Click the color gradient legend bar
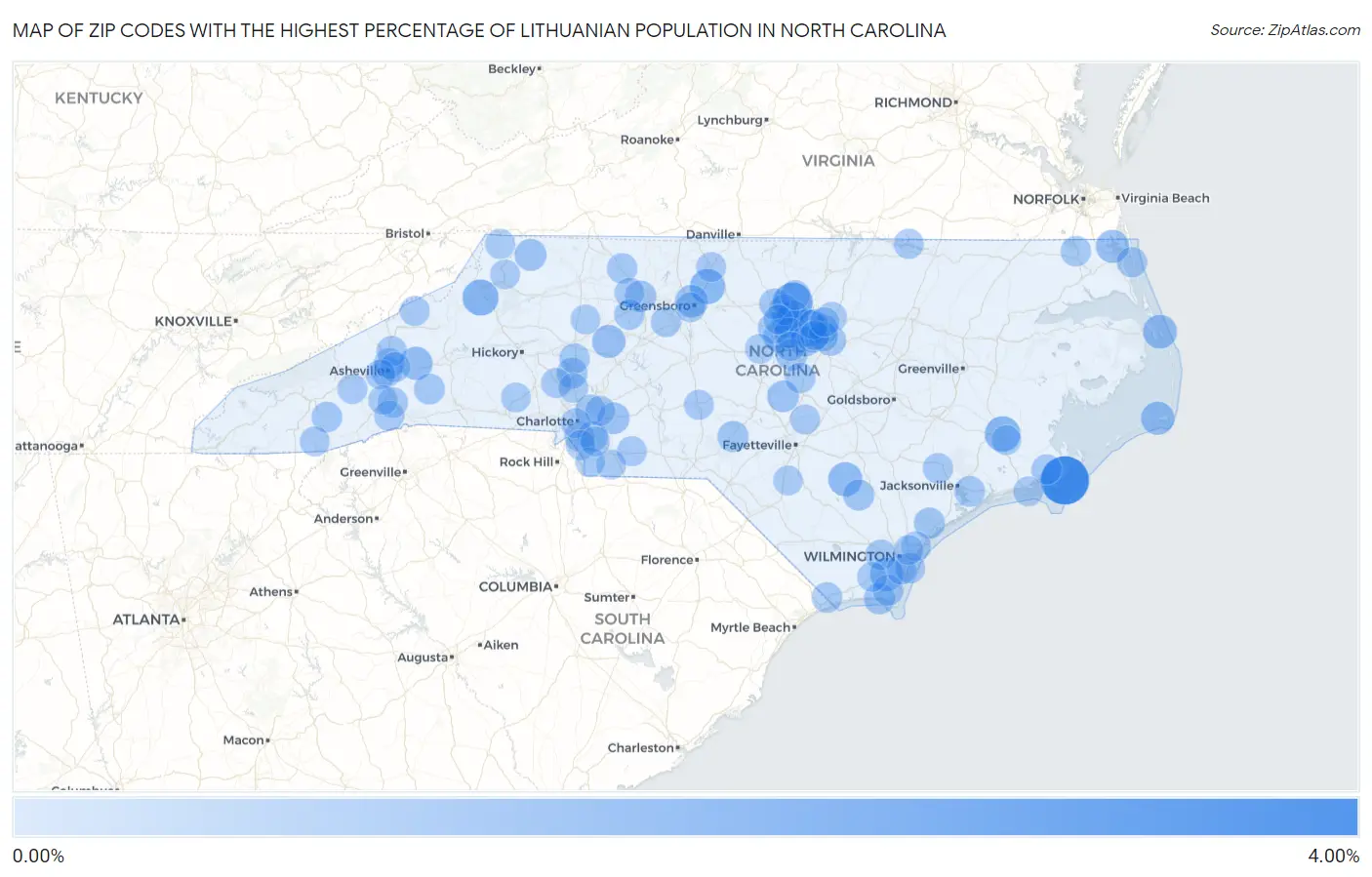Viewport: 1372px width, 877px height. pos(685,817)
